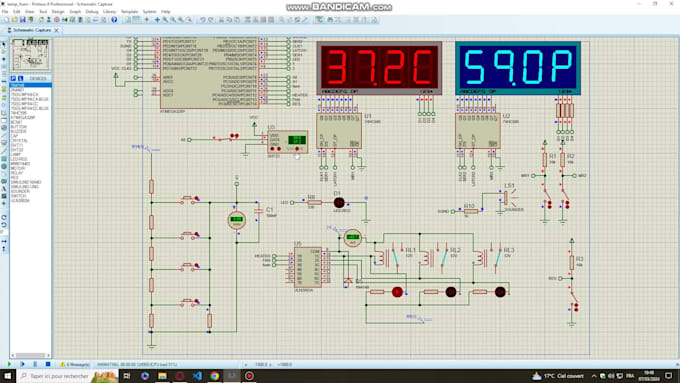The height and width of the screenshot is (383, 680).
Task: Click the Step simulation button
Action: [22, 364]
